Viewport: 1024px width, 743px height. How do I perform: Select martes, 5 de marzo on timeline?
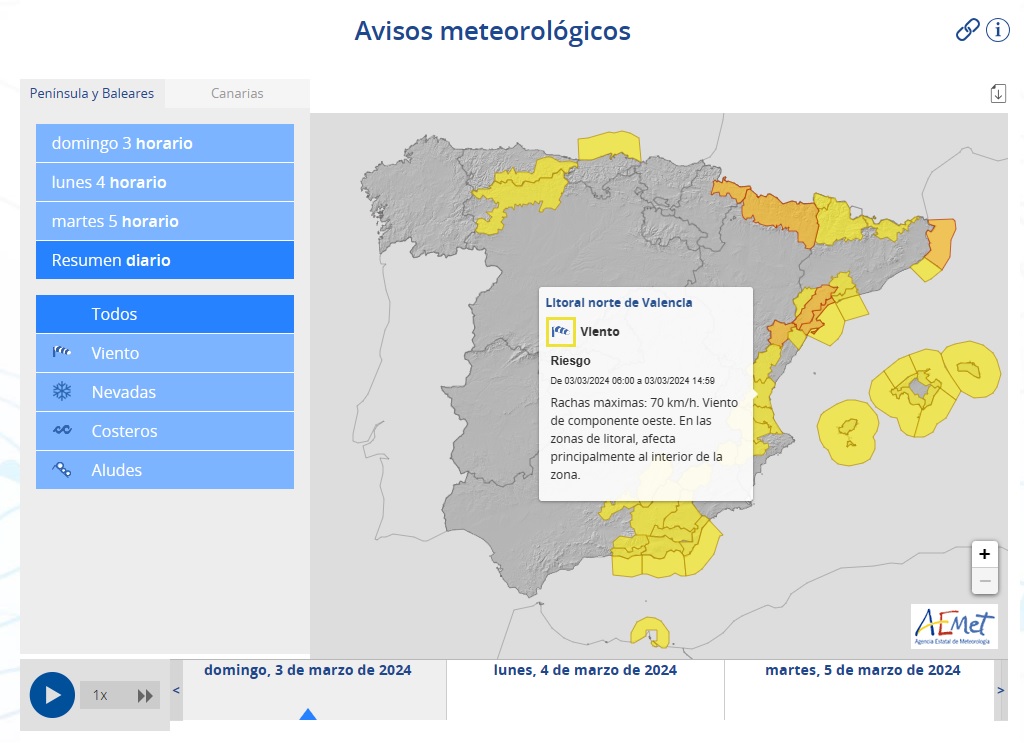(x=862, y=670)
